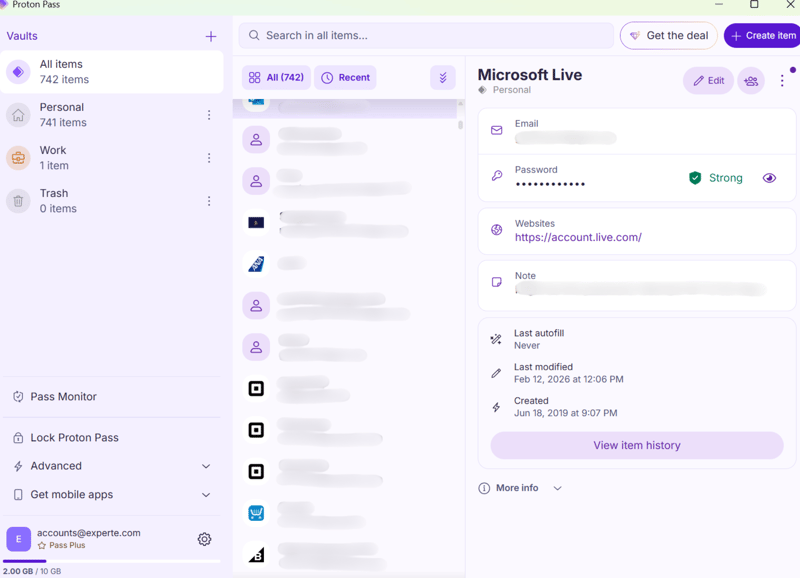Open the Microsoft Live item options menu
800x578 pixels.
782,81
